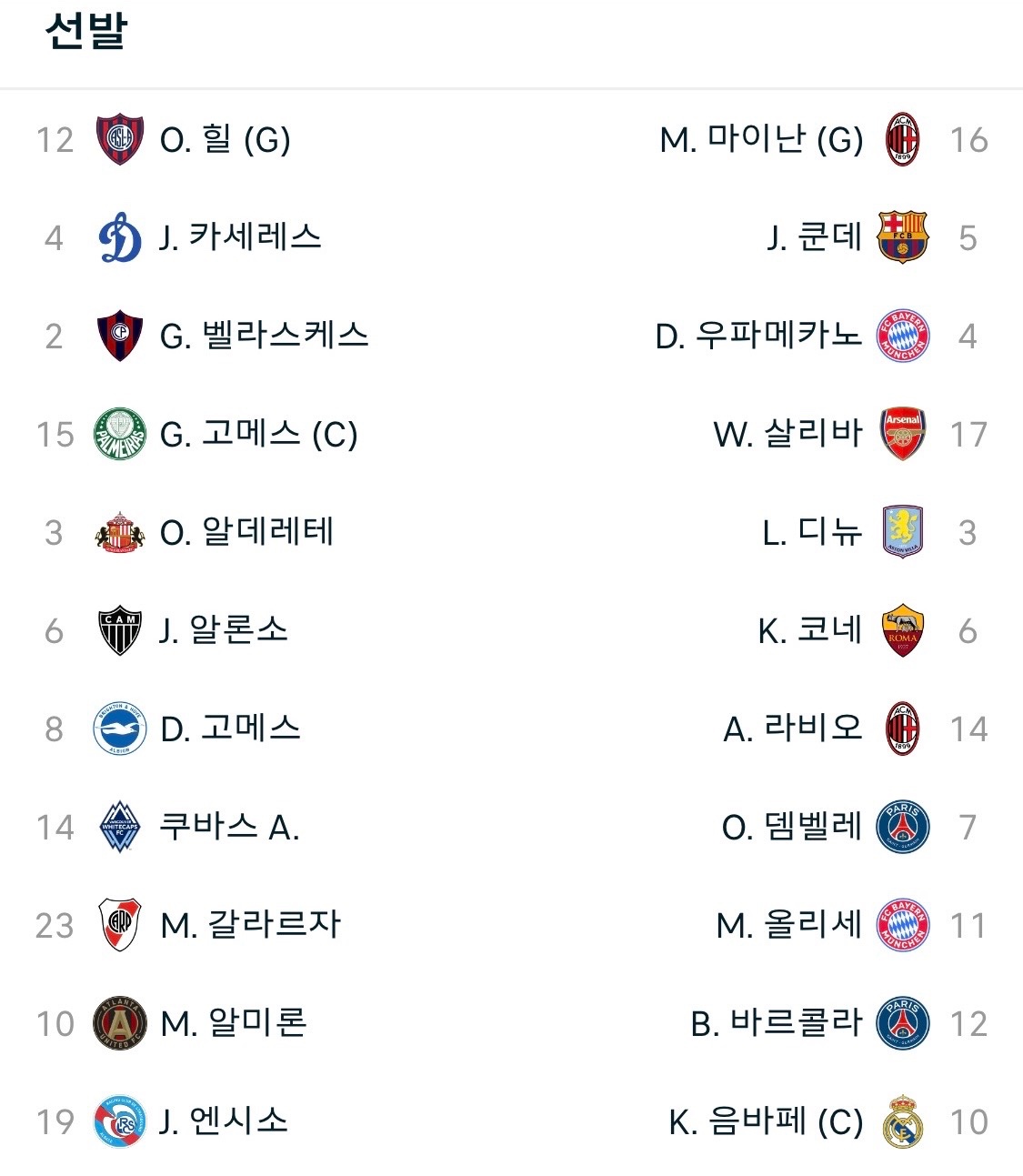Click the Real Madrid crest beside K. 음바페
Image resolution: width=1023 pixels, height=1176 pixels.
point(902,1121)
